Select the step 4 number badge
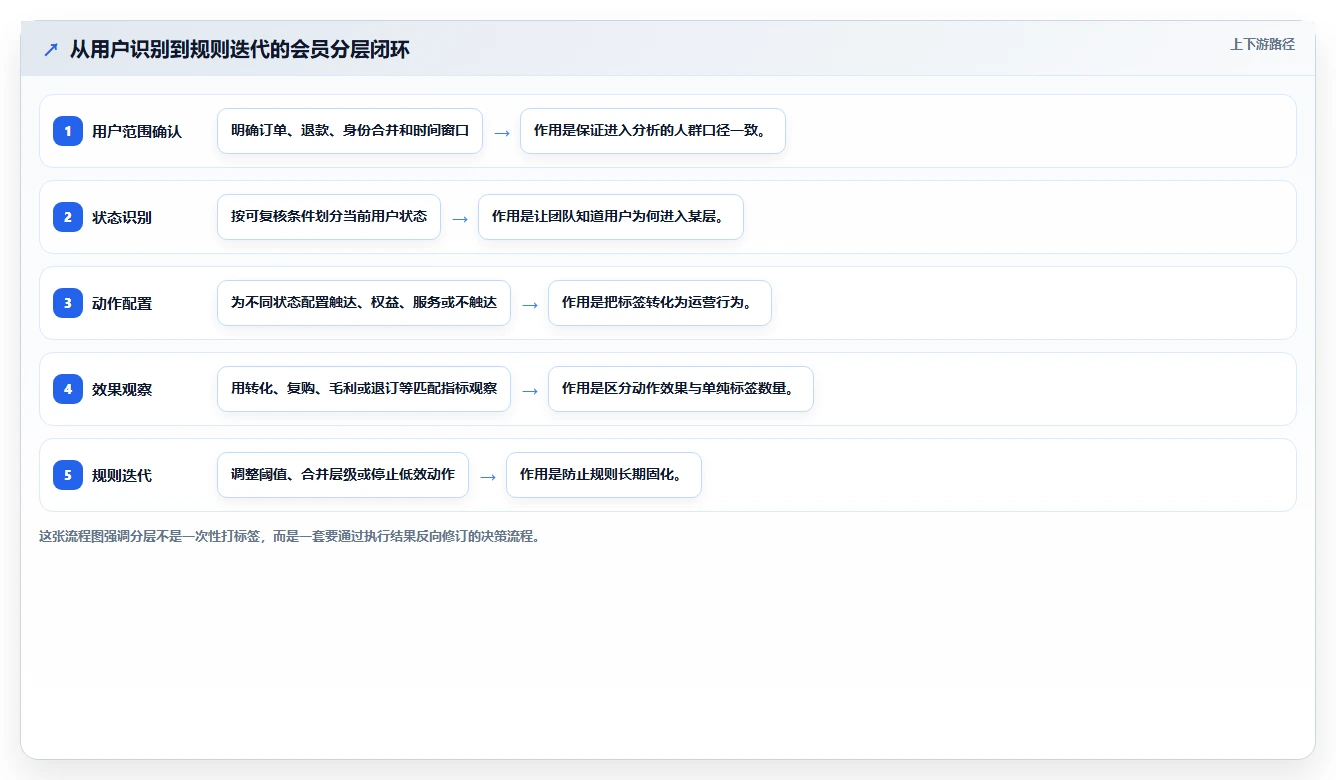 pos(68,389)
